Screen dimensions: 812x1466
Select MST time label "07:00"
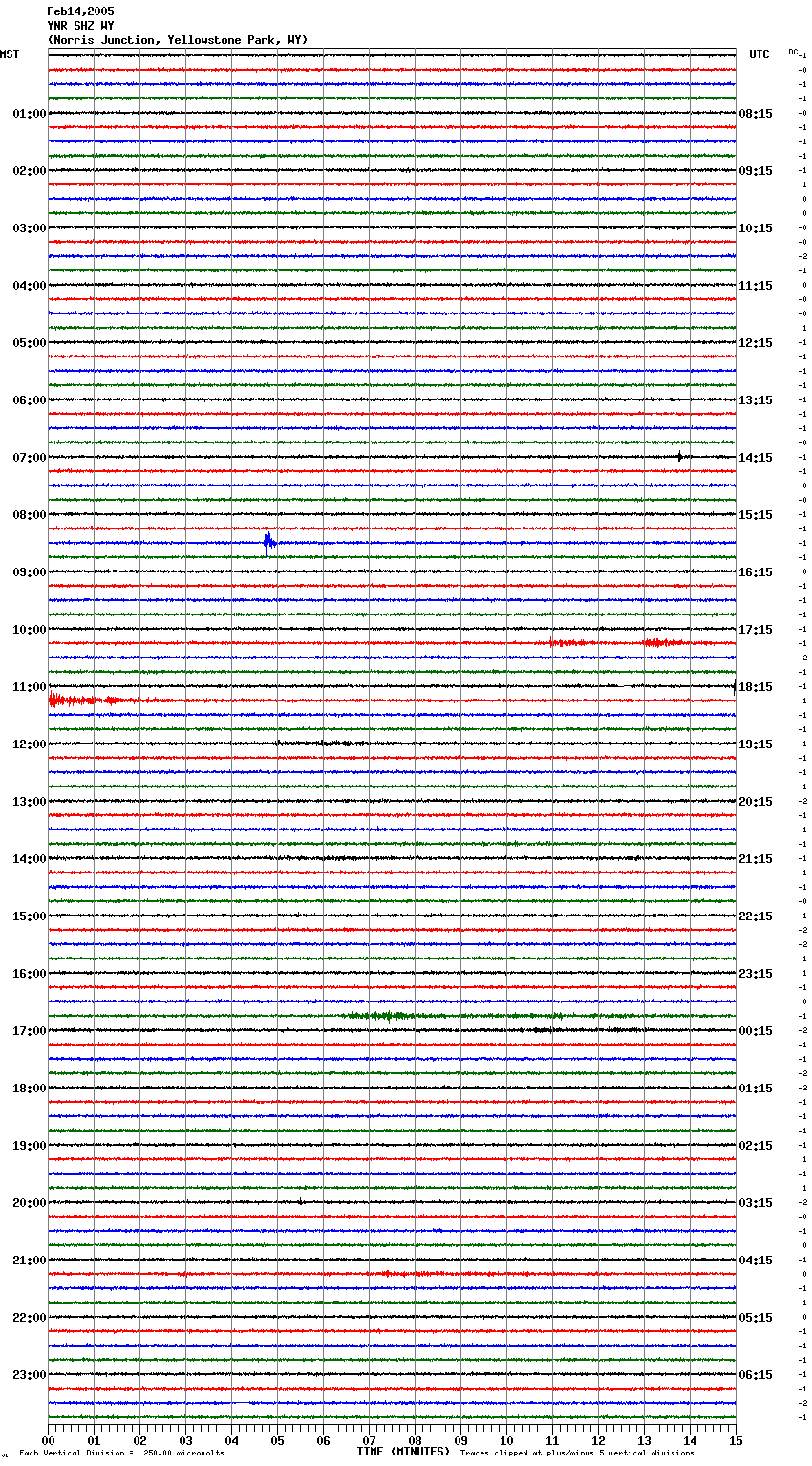(x=30, y=458)
